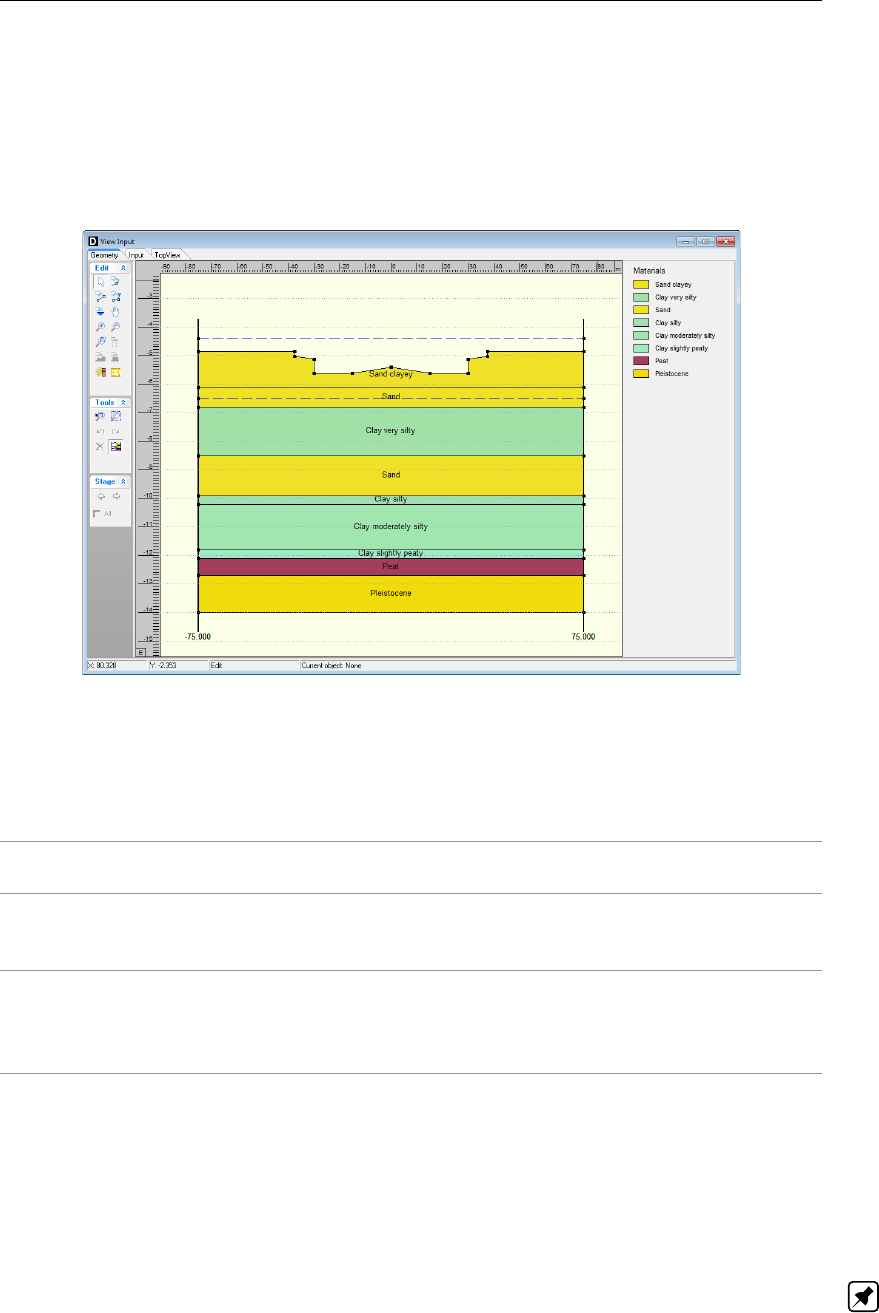Switch to the Geometry tab
The height and width of the screenshot is (1313, 879).
point(104,255)
